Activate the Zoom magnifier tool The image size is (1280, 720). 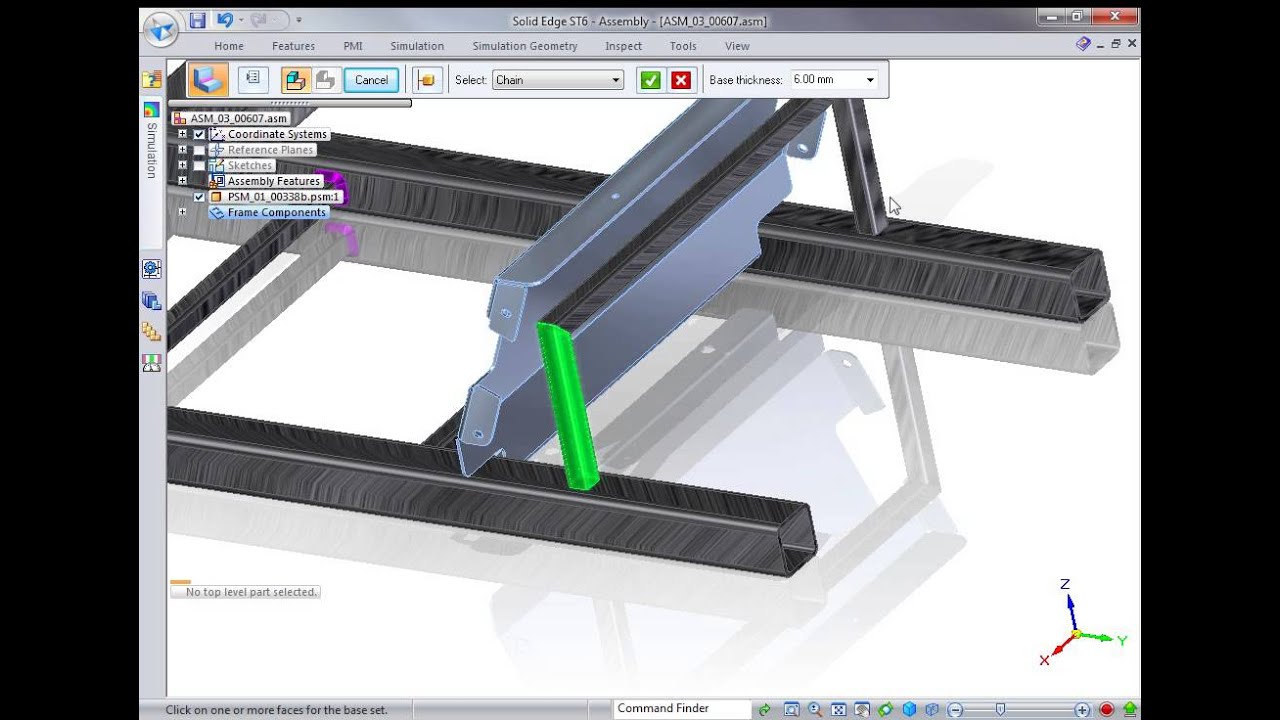pos(815,710)
